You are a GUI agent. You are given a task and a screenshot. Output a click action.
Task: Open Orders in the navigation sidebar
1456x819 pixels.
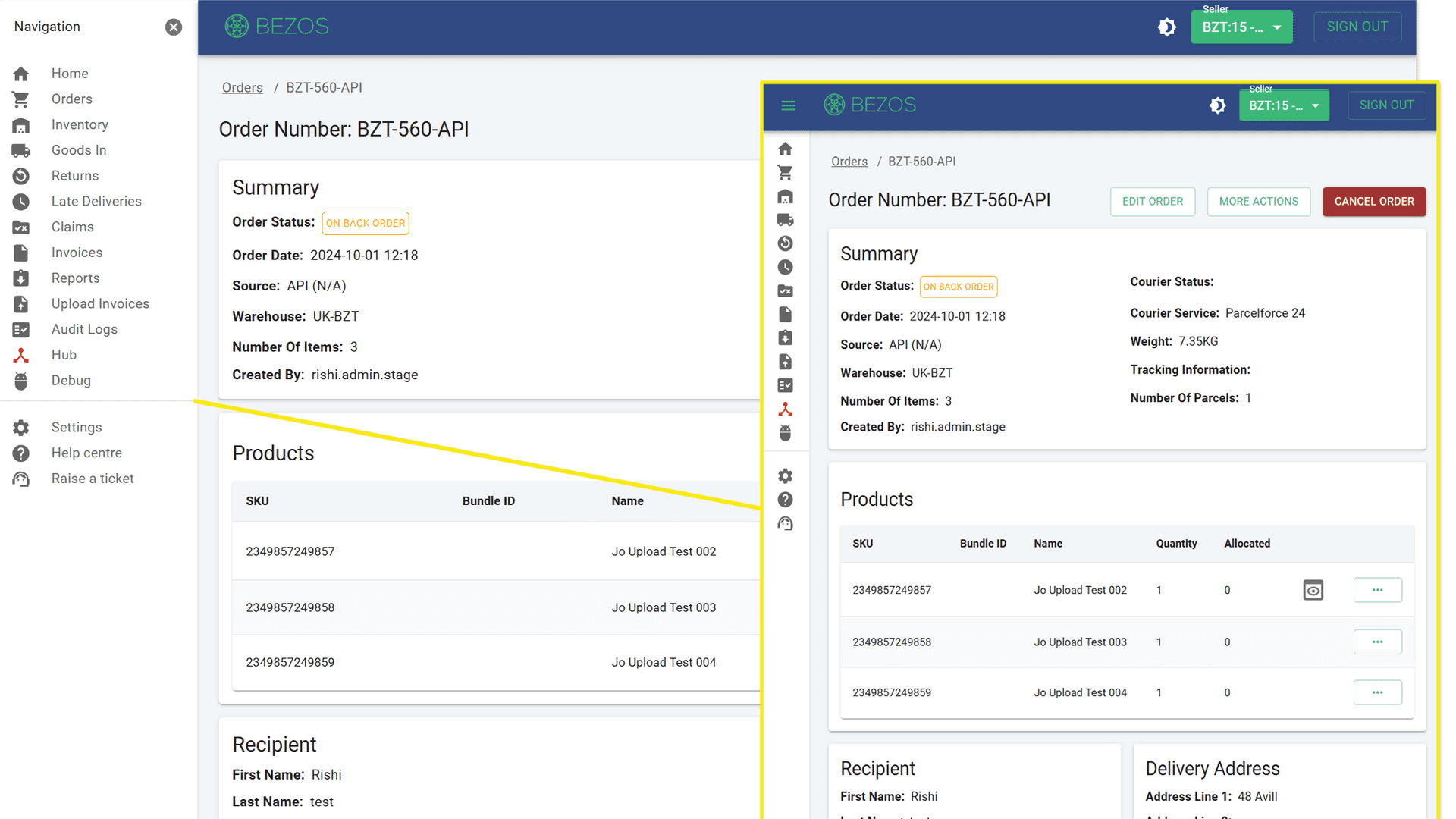(72, 99)
